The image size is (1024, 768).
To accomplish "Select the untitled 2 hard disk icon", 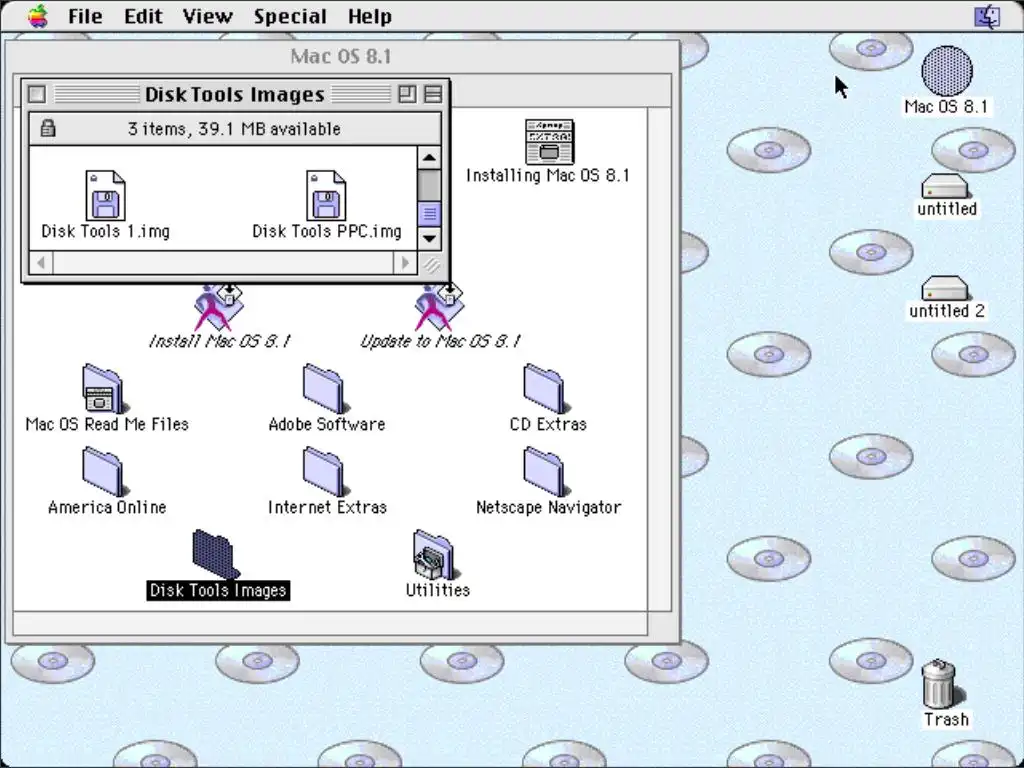I will [x=944, y=288].
